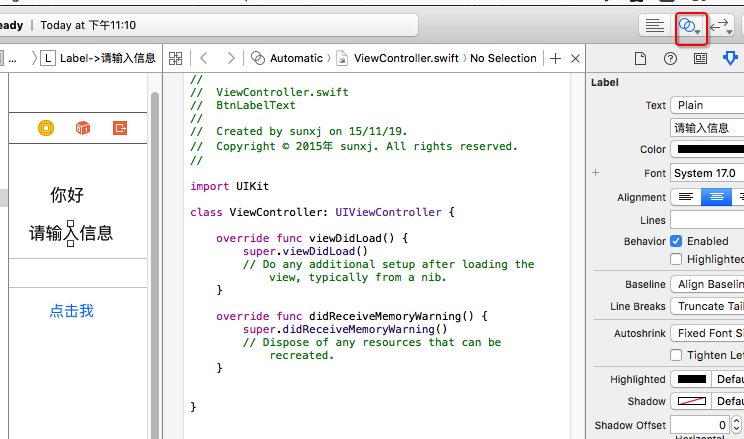Enable Tighten Letter Spacing checkbox
The width and height of the screenshot is (744, 439).
coord(676,355)
